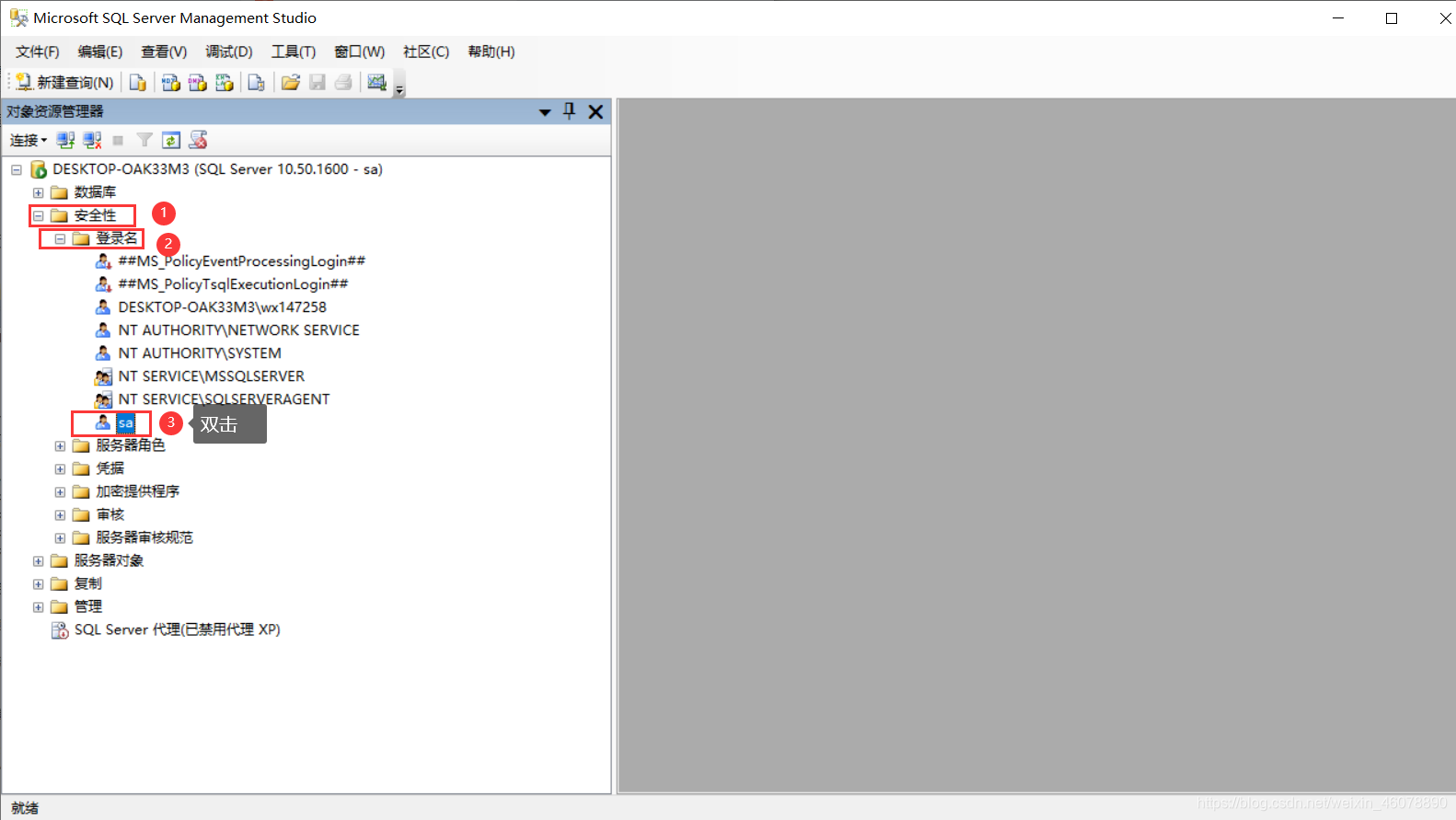This screenshot has height=820, width=1456.
Task: Open the 查看(V) menu
Action: point(164,52)
